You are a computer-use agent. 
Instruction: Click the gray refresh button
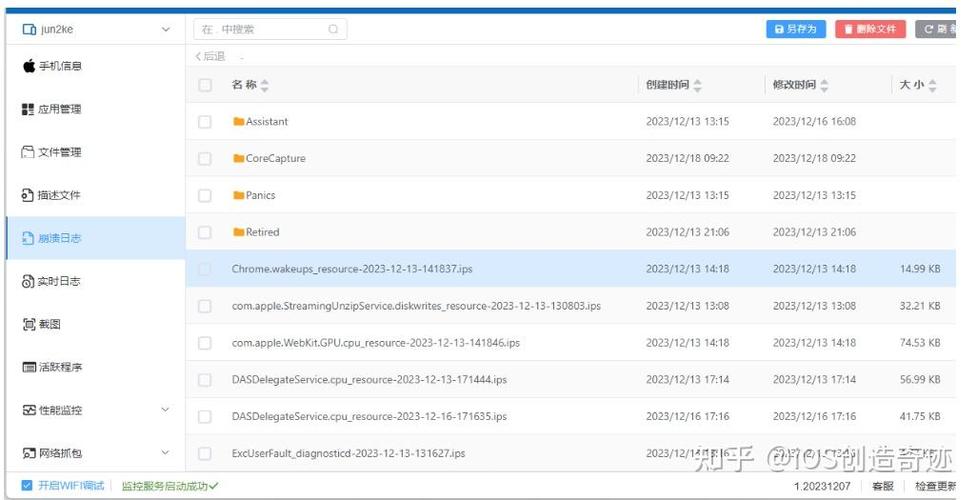tap(936, 29)
